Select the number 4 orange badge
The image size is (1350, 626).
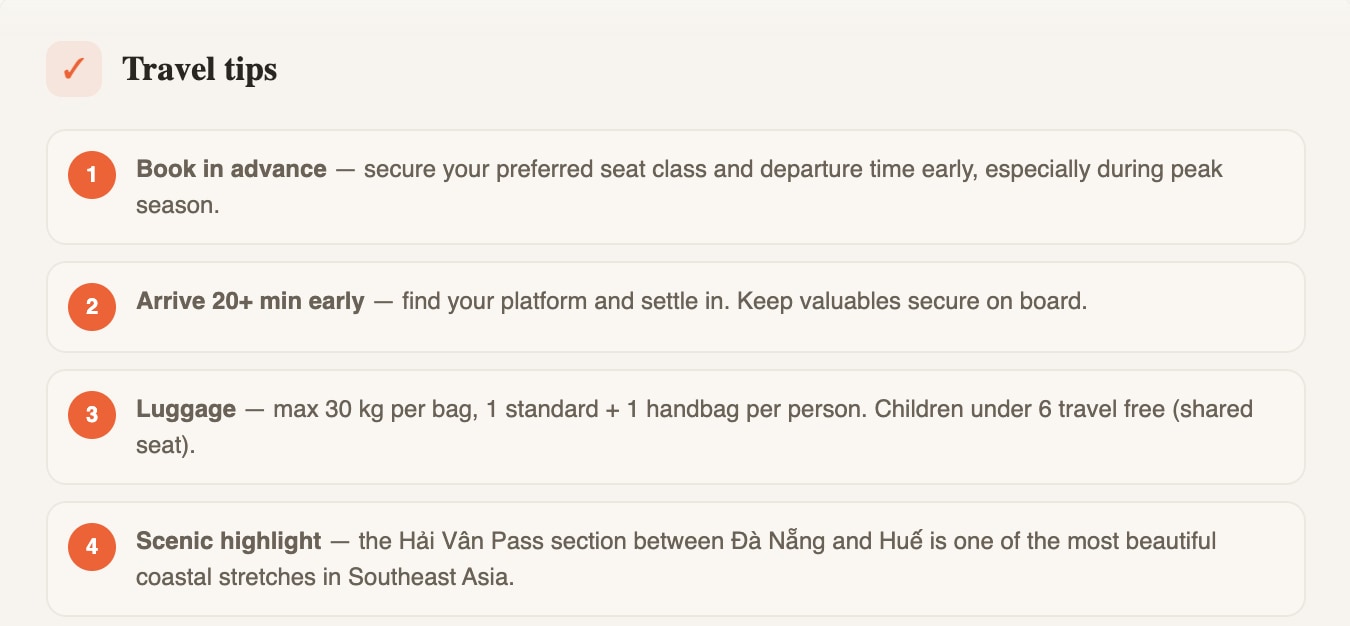pyautogui.click(x=92, y=547)
